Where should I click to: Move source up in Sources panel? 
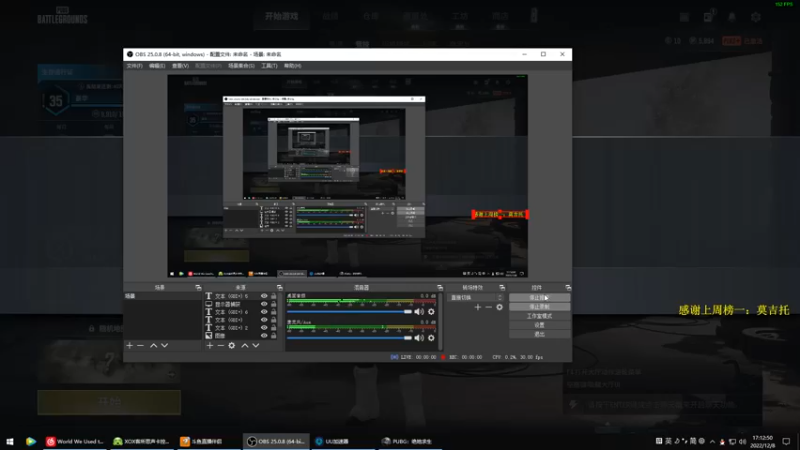(245, 345)
